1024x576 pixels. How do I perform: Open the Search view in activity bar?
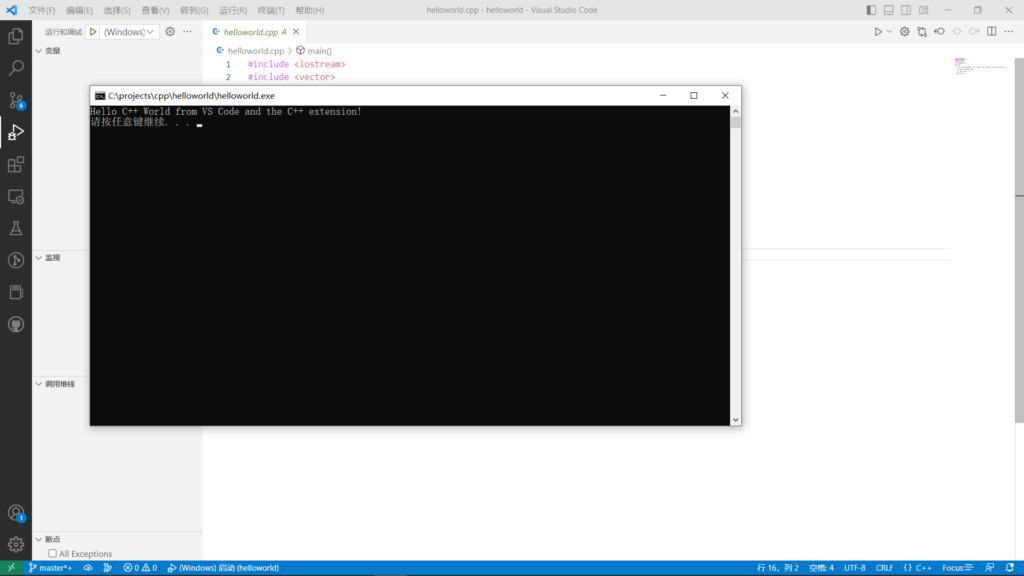point(16,69)
